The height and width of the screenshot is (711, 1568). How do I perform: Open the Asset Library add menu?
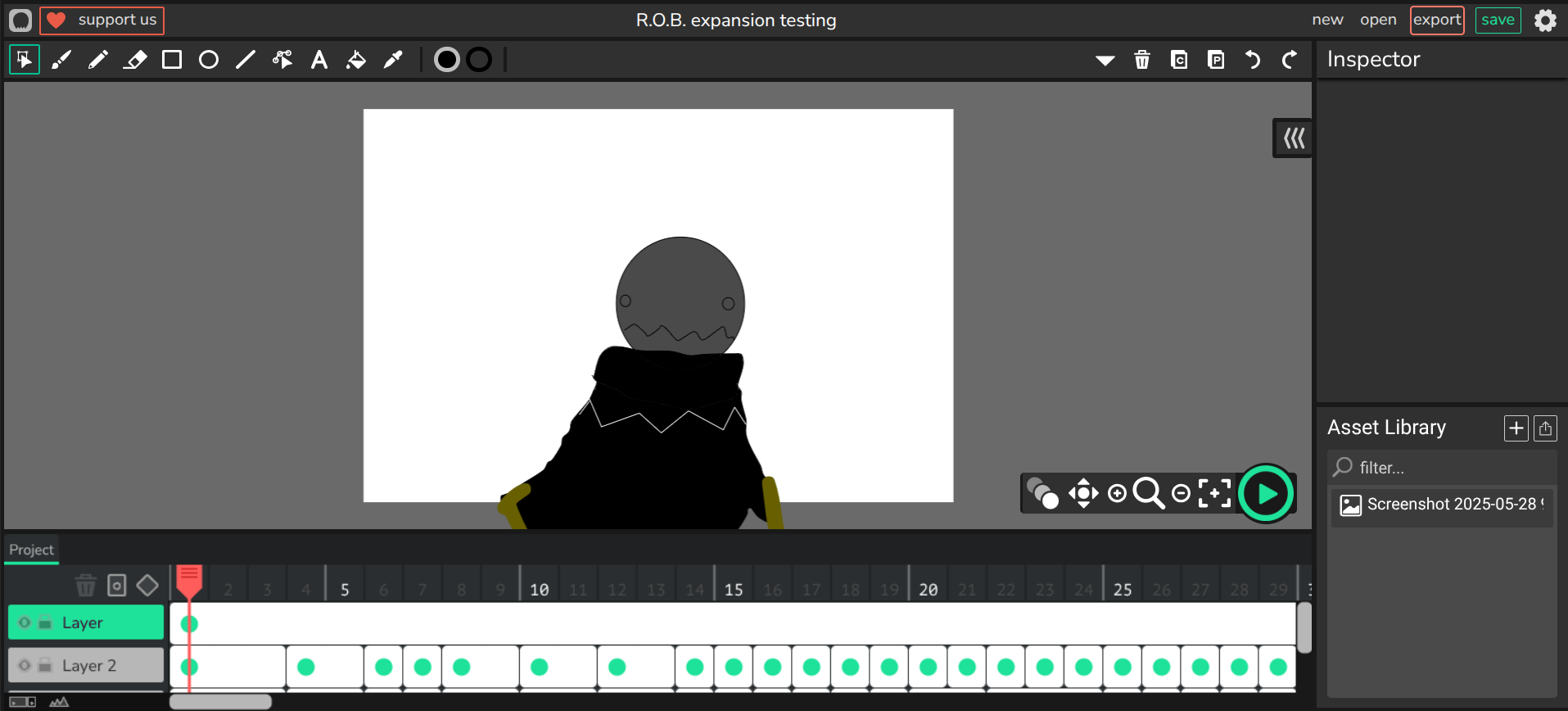pos(1516,428)
